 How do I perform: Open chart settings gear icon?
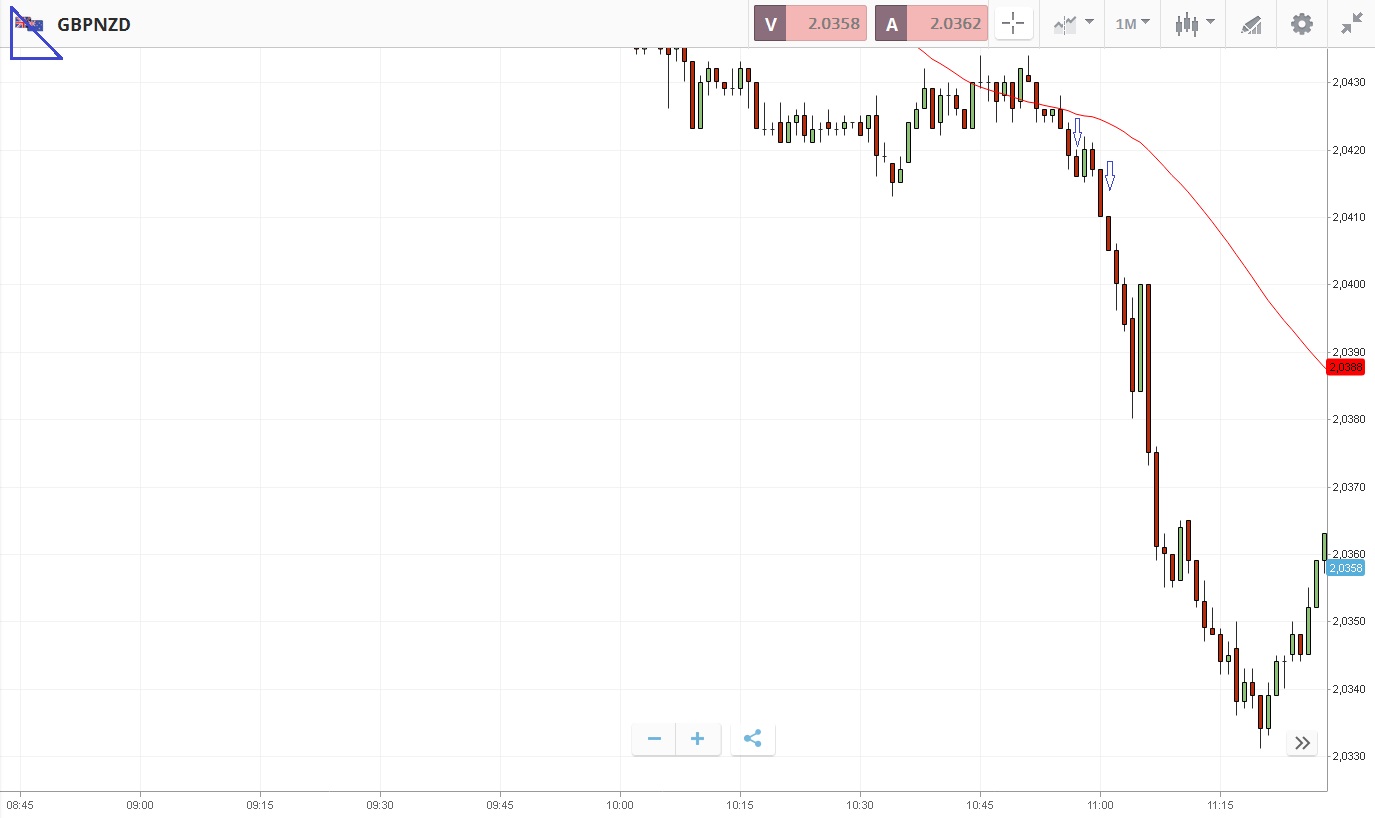(x=1301, y=24)
